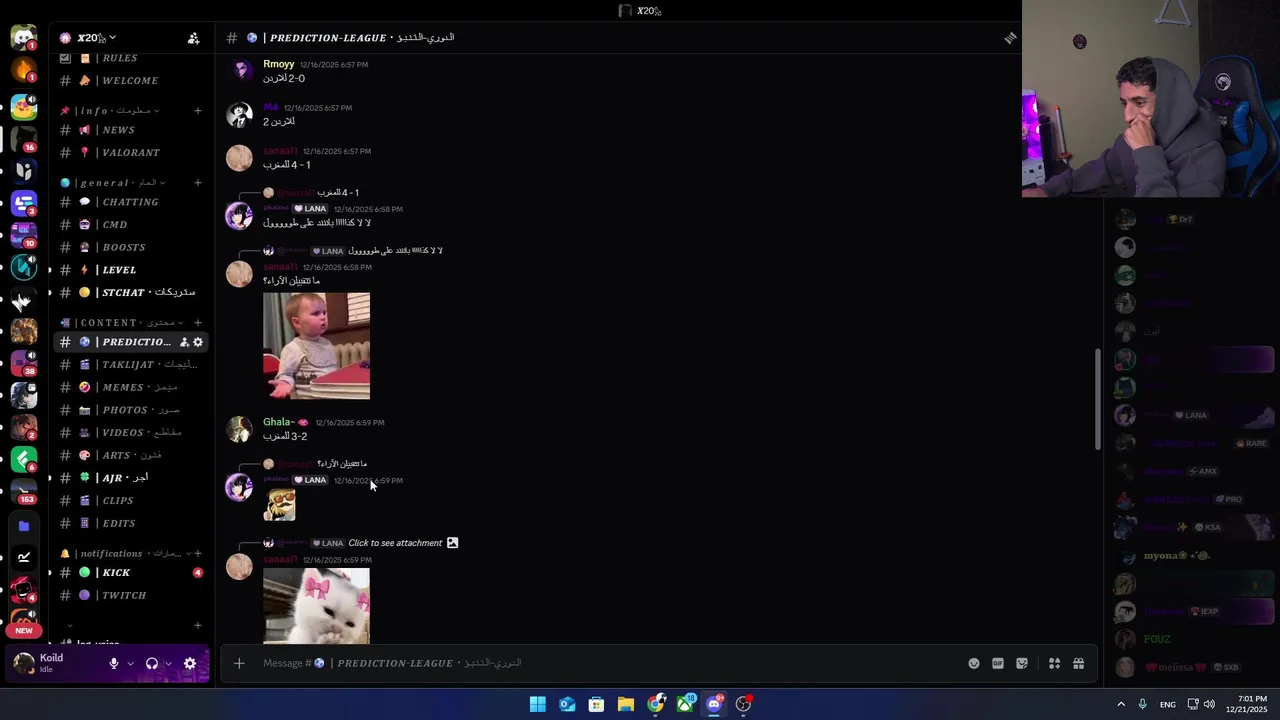View Ghala's user profile
The height and width of the screenshot is (720, 1280).
tap(279, 422)
